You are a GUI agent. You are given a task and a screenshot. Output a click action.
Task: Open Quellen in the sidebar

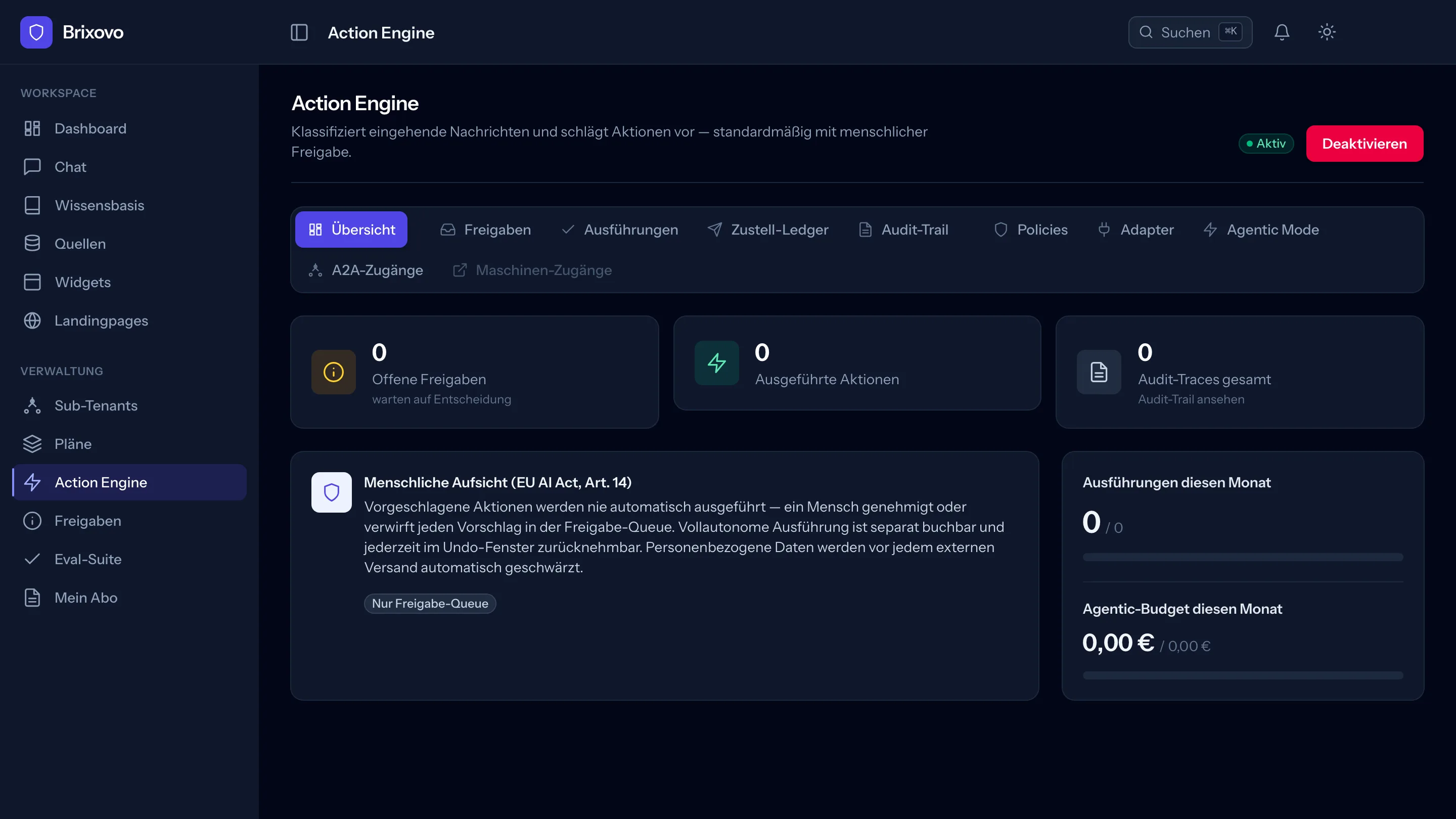pos(129,244)
